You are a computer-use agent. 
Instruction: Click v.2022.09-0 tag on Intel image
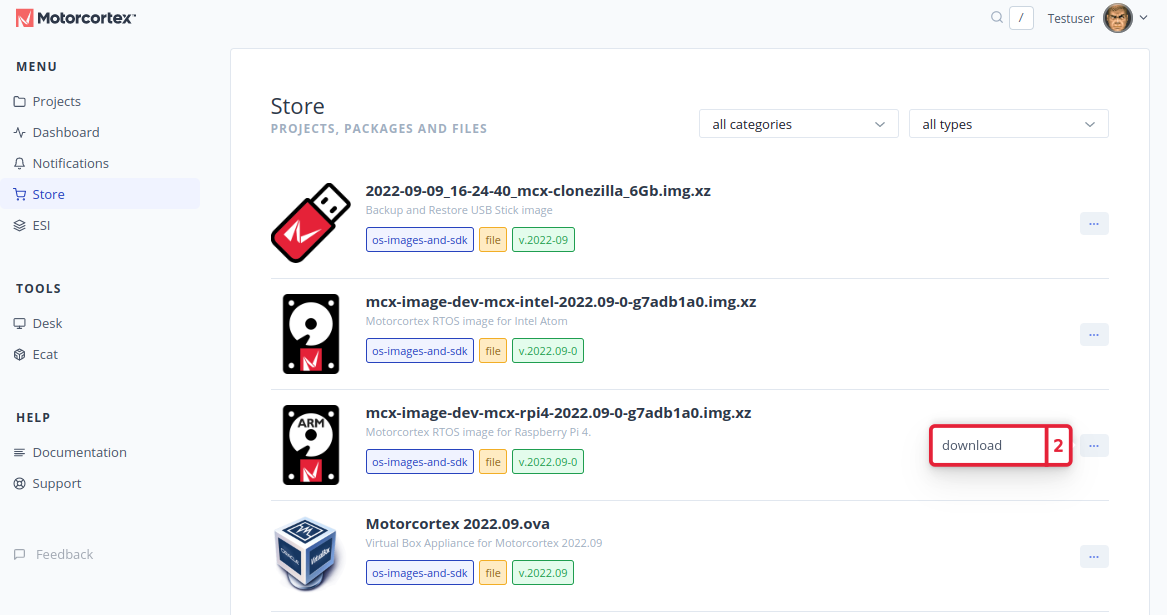tap(548, 351)
